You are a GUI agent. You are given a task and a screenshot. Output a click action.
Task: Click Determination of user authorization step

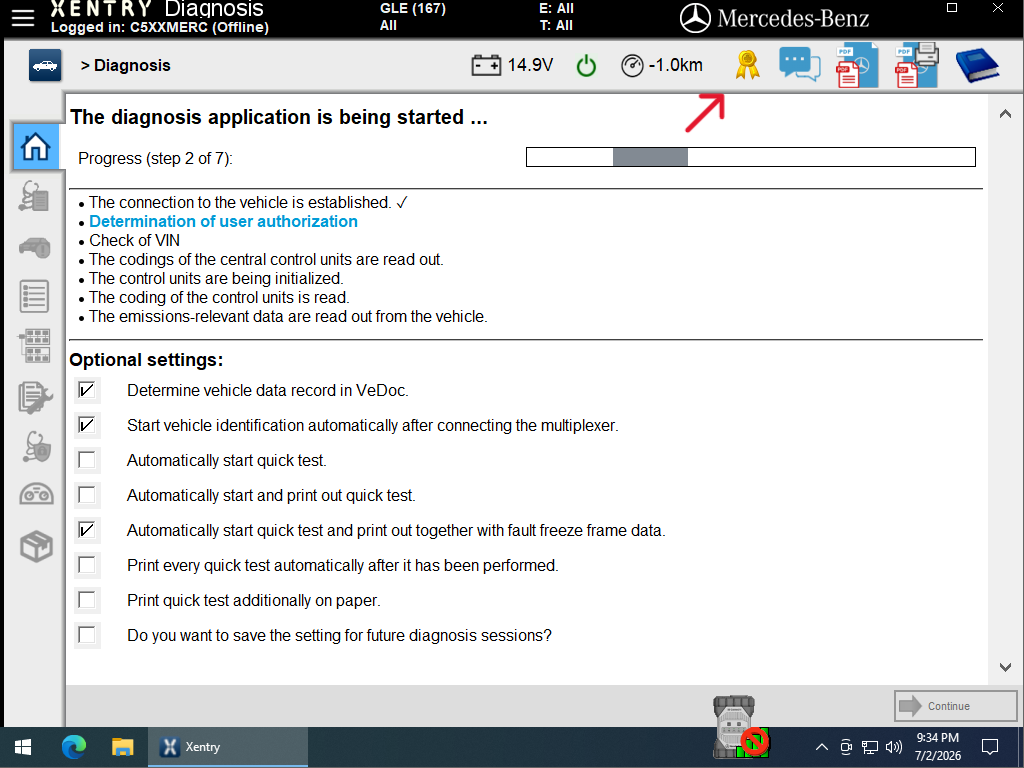(223, 221)
